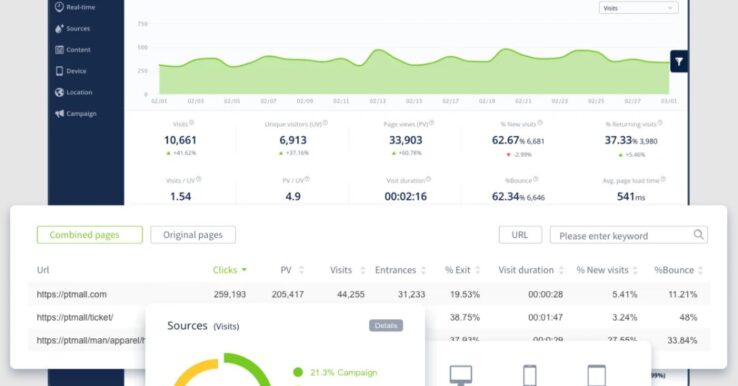Open the Content sidebar section
The height and width of the screenshot is (386, 738).
[x=73, y=50]
